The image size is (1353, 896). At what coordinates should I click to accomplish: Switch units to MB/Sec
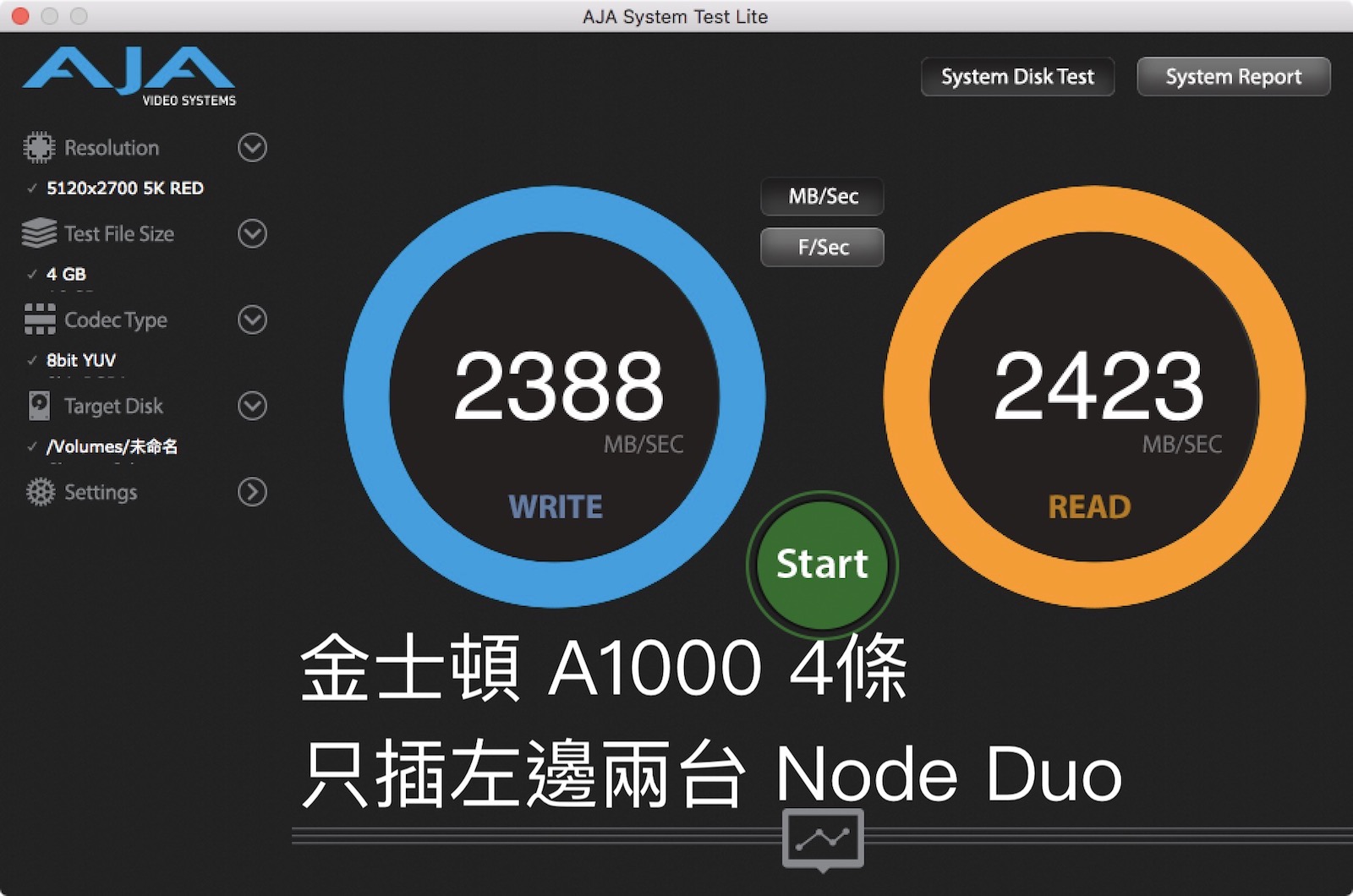click(x=822, y=197)
